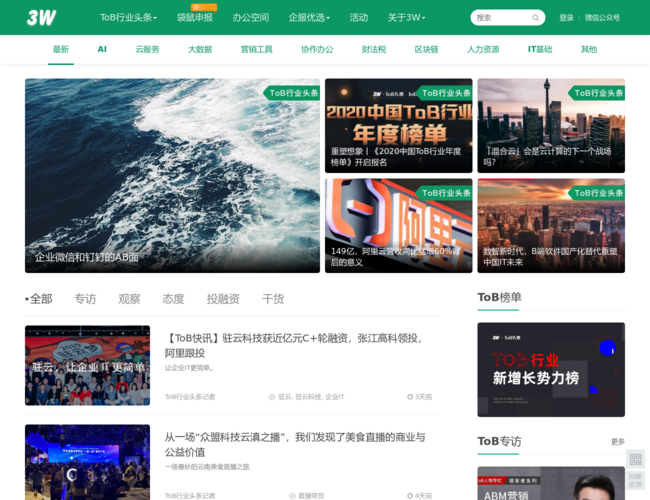Select the AI category tab
The height and width of the screenshot is (500, 650).
click(x=102, y=49)
